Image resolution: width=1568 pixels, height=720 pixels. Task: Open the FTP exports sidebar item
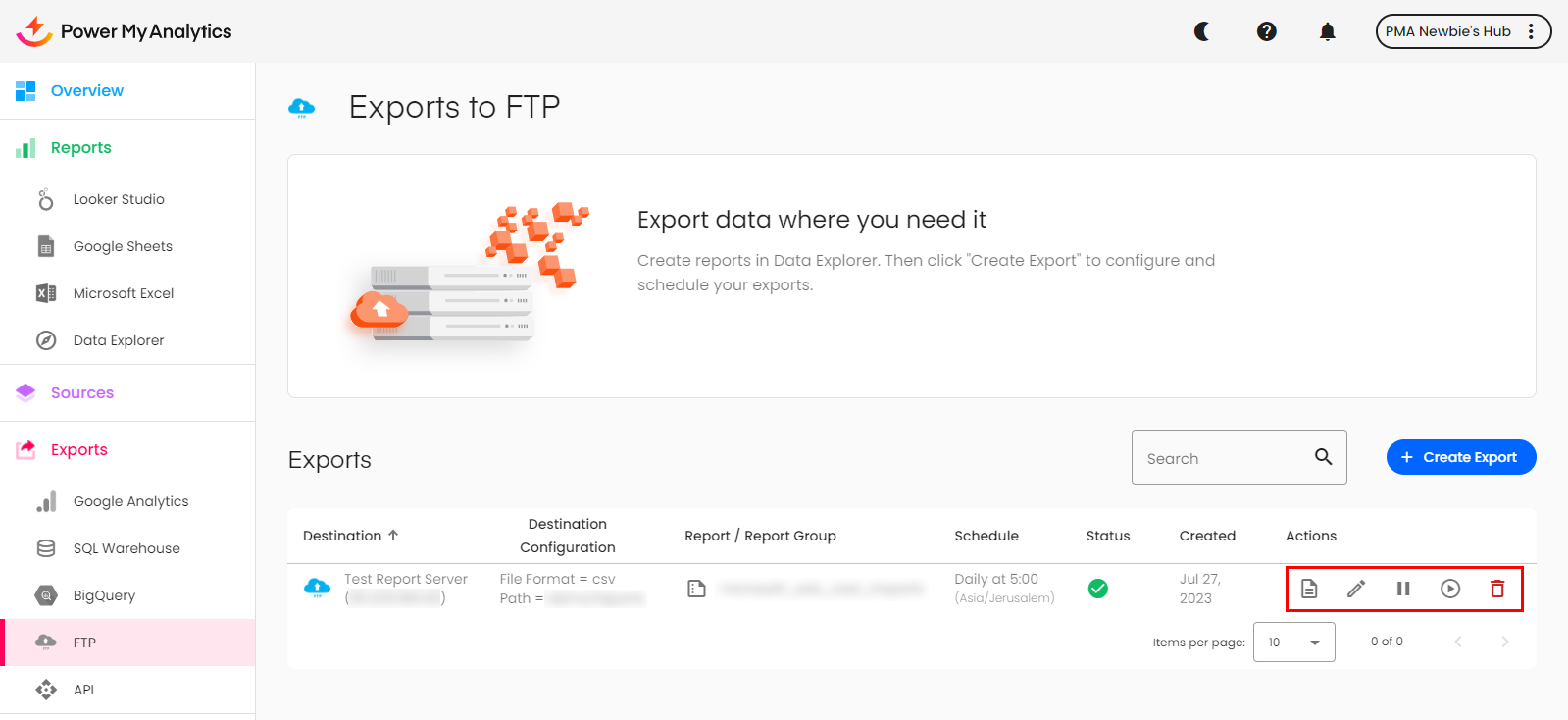point(84,643)
